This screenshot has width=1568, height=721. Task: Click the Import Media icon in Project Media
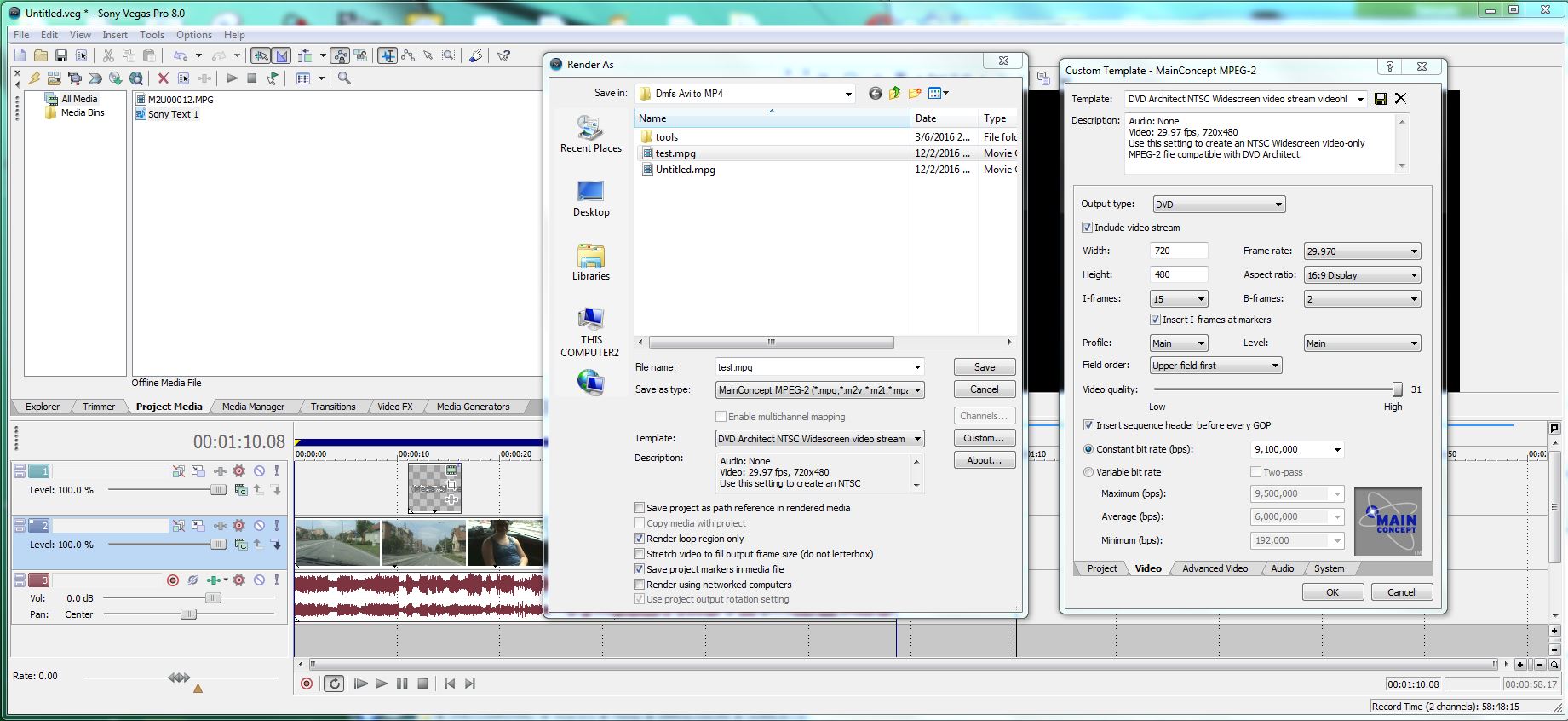pyautogui.click(x=54, y=78)
